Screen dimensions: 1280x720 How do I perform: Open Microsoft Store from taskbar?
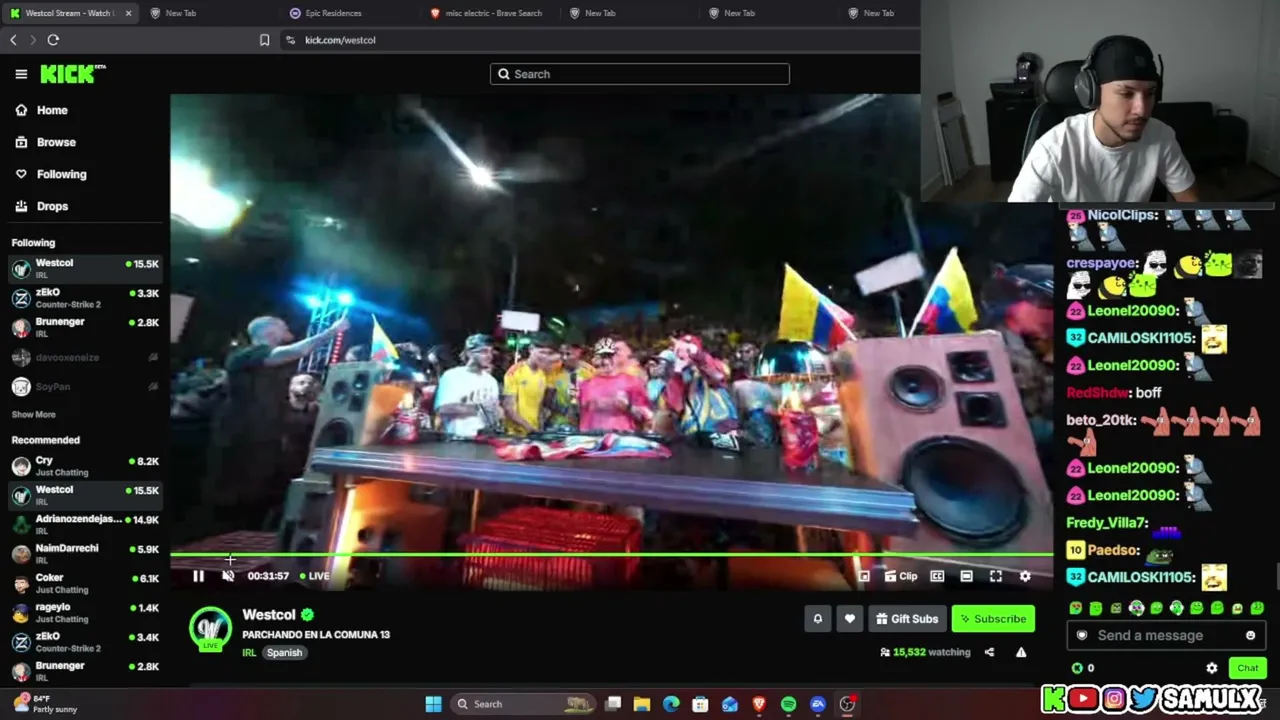pyautogui.click(x=700, y=704)
